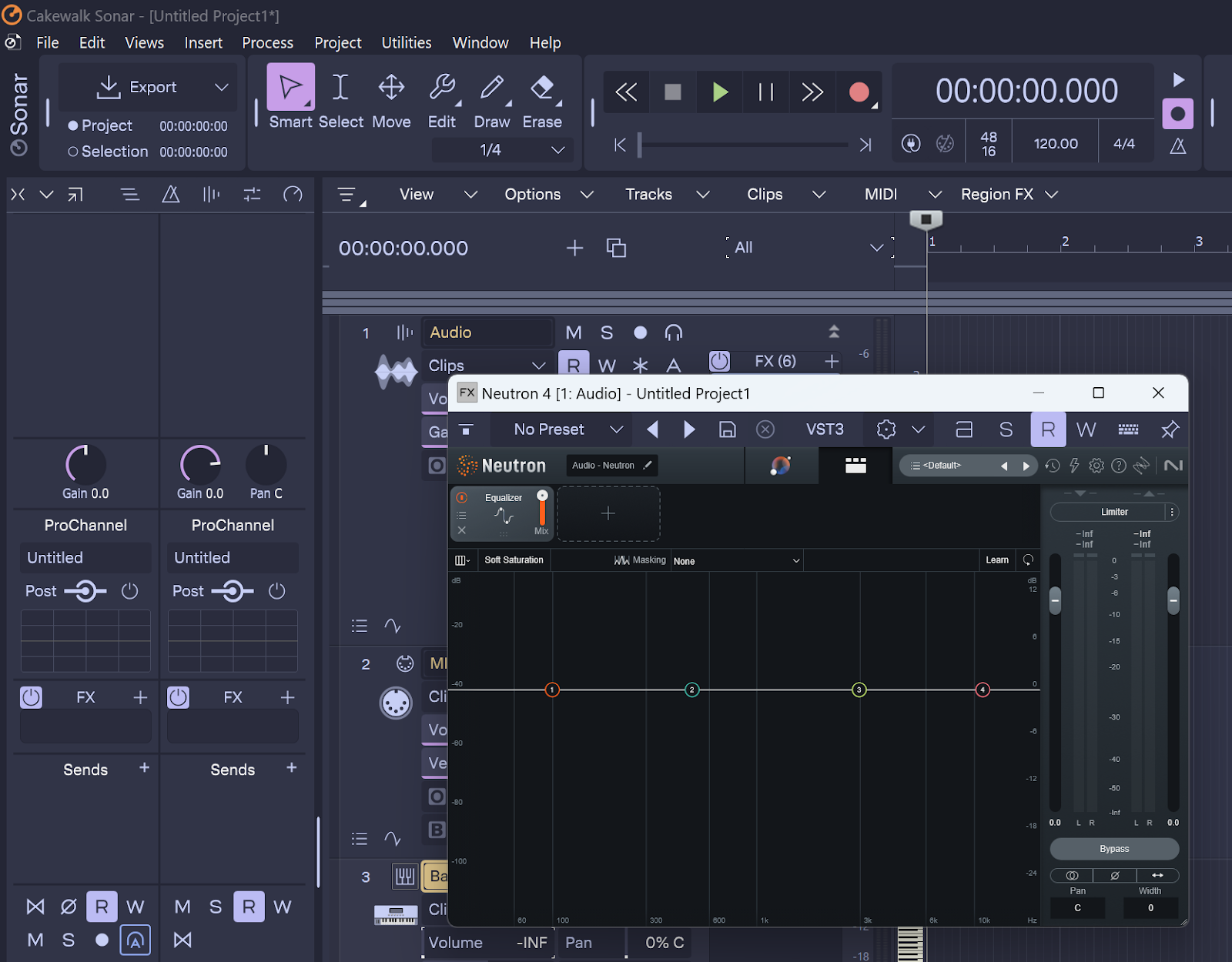Mute the Audio track

point(574,332)
